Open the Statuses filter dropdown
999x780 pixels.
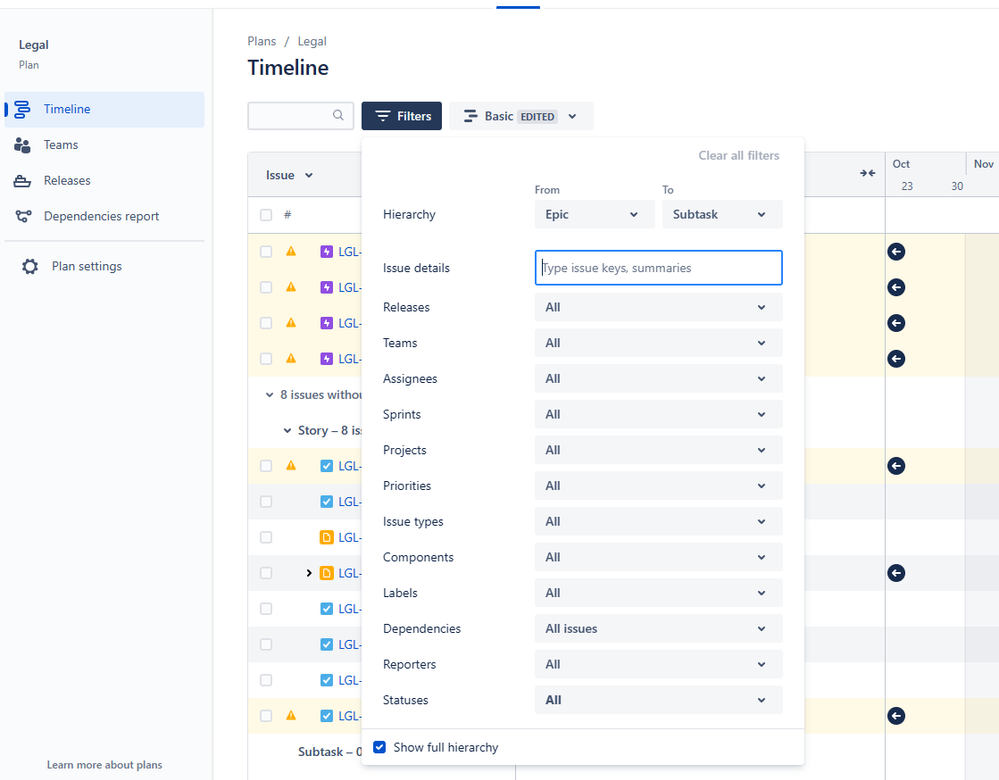coord(658,700)
